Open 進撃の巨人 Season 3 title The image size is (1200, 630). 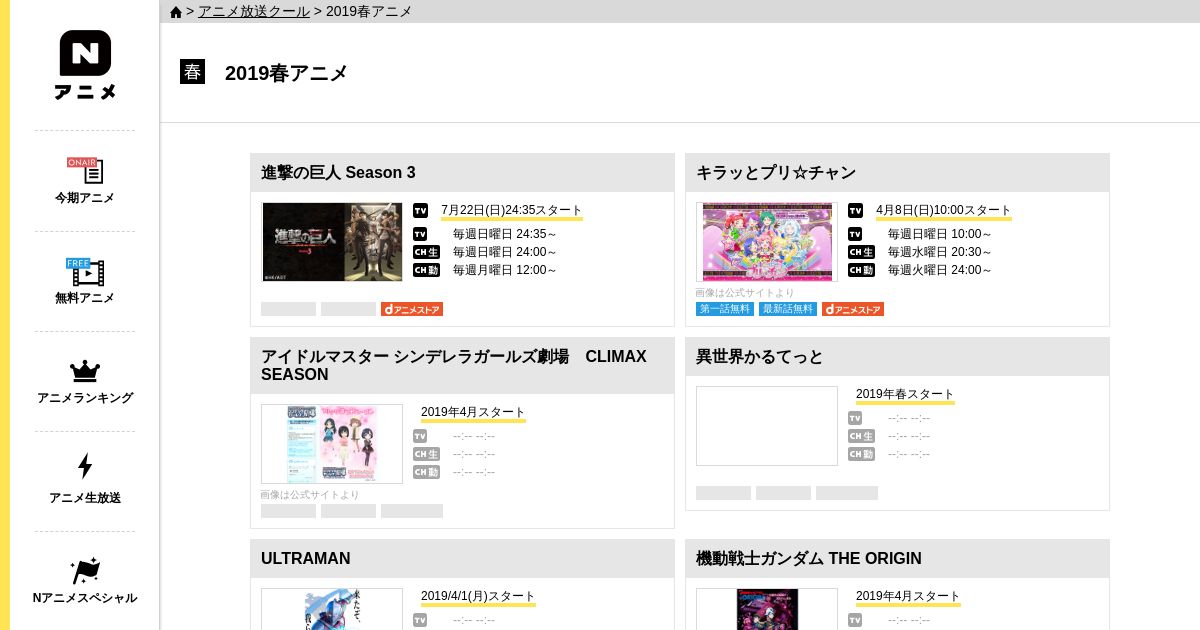coord(338,172)
